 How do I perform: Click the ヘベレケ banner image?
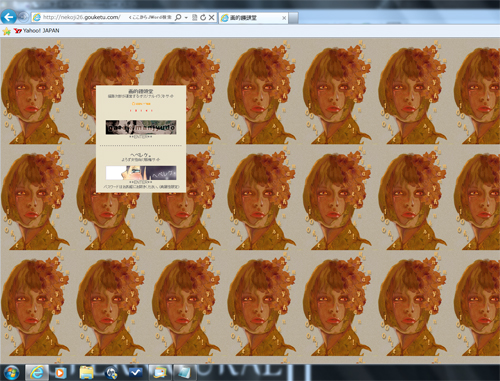(141, 173)
